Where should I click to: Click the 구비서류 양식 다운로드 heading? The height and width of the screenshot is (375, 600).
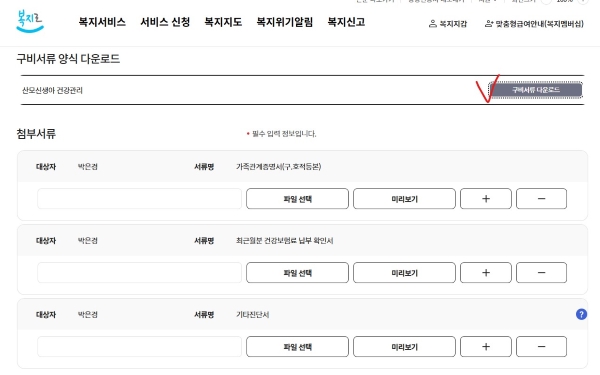[x=68, y=59]
